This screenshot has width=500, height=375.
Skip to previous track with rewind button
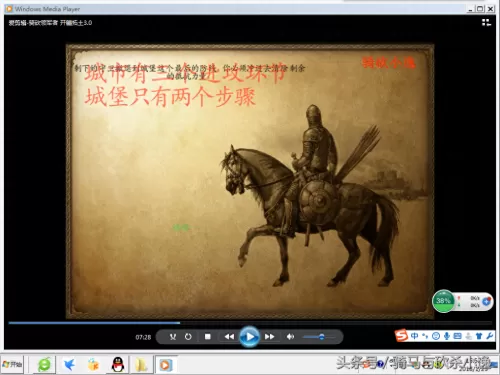pyautogui.click(x=229, y=337)
